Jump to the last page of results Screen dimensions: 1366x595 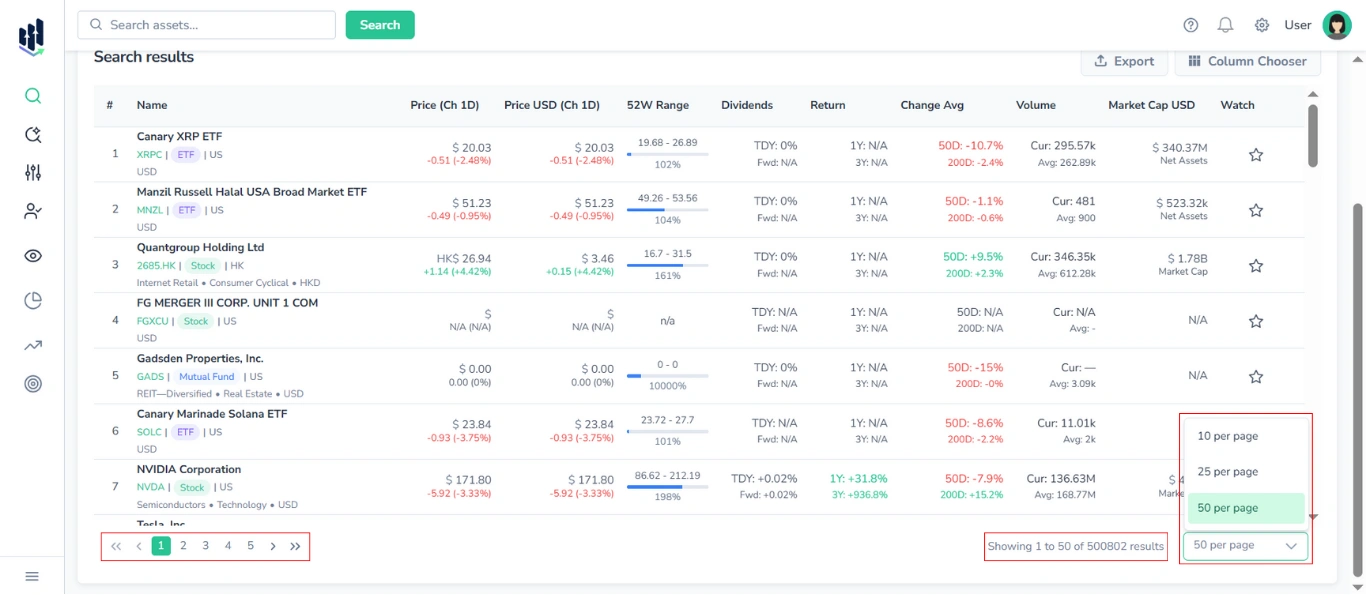pyautogui.click(x=295, y=546)
